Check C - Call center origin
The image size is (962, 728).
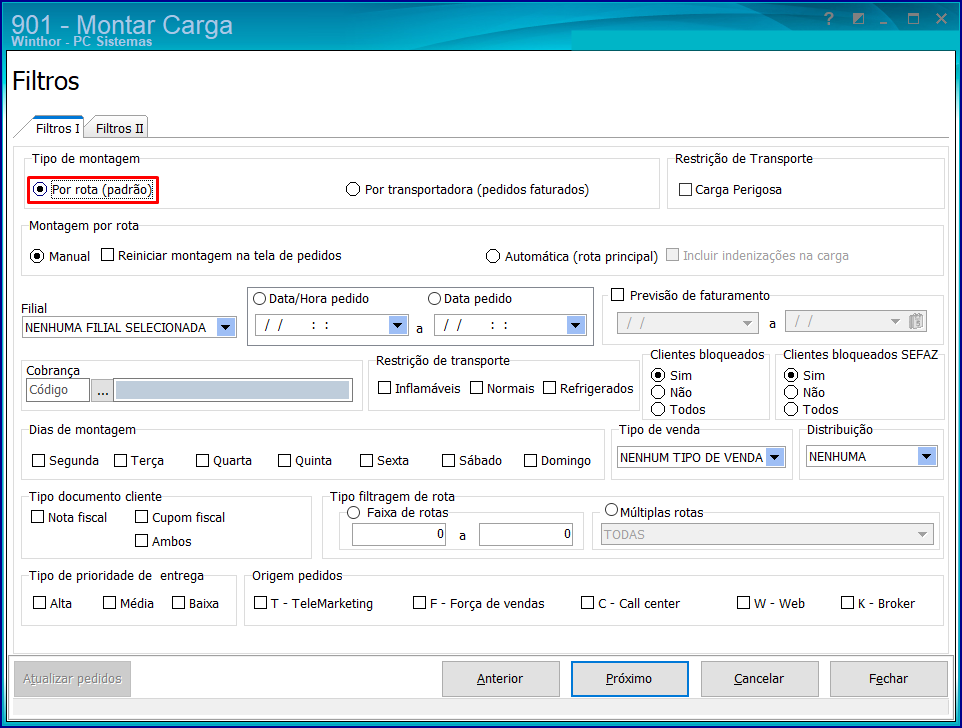tap(588, 602)
